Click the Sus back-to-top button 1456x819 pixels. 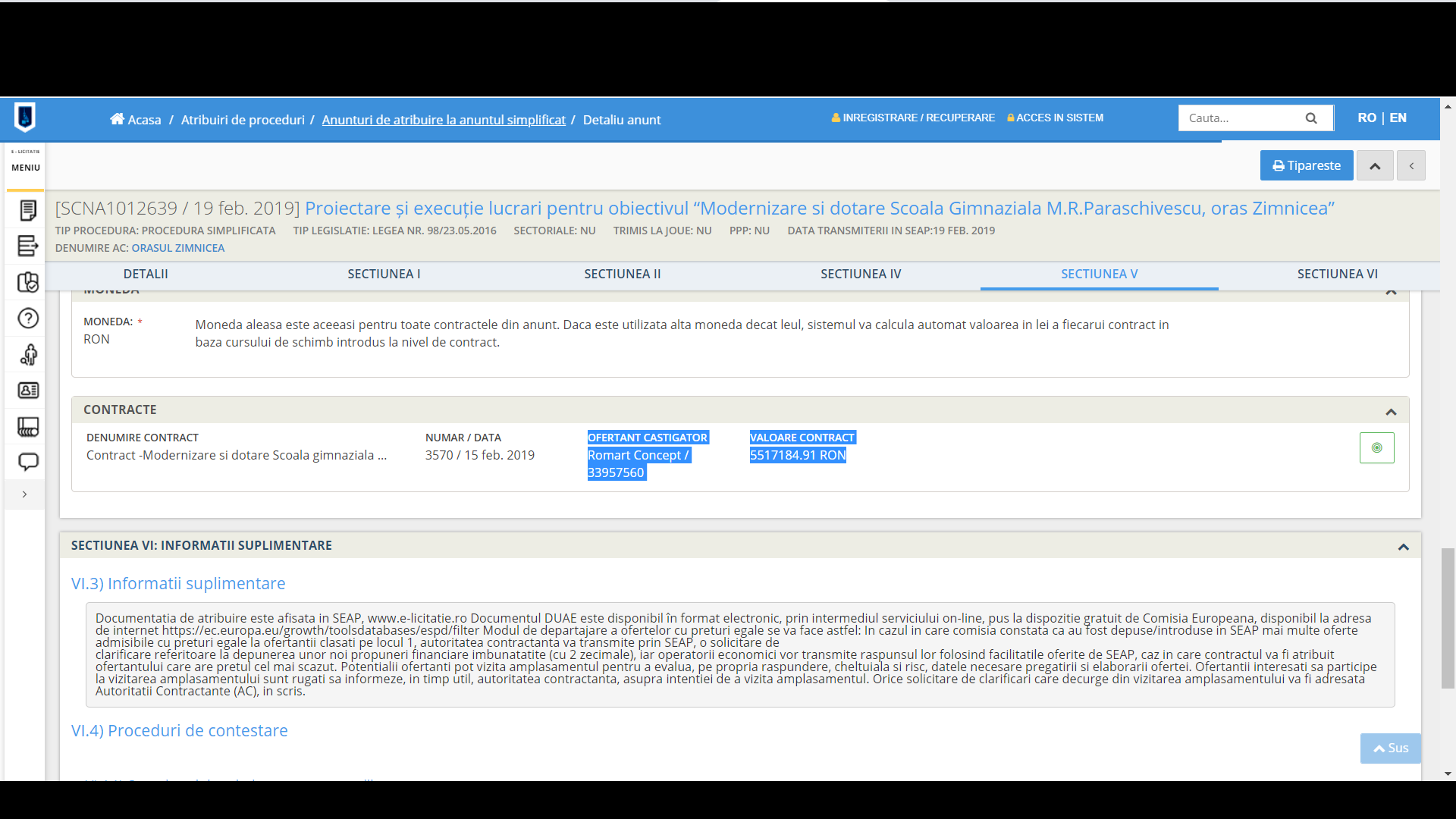coord(1390,748)
